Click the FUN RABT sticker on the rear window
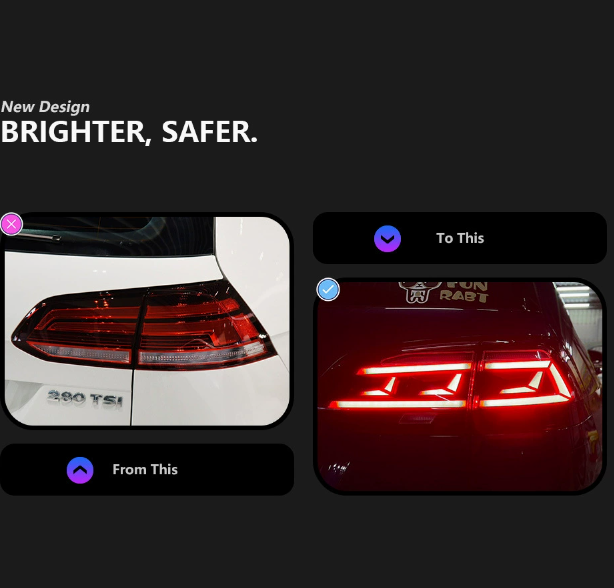Image resolution: width=614 pixels, height=588 pixels. 464,291
